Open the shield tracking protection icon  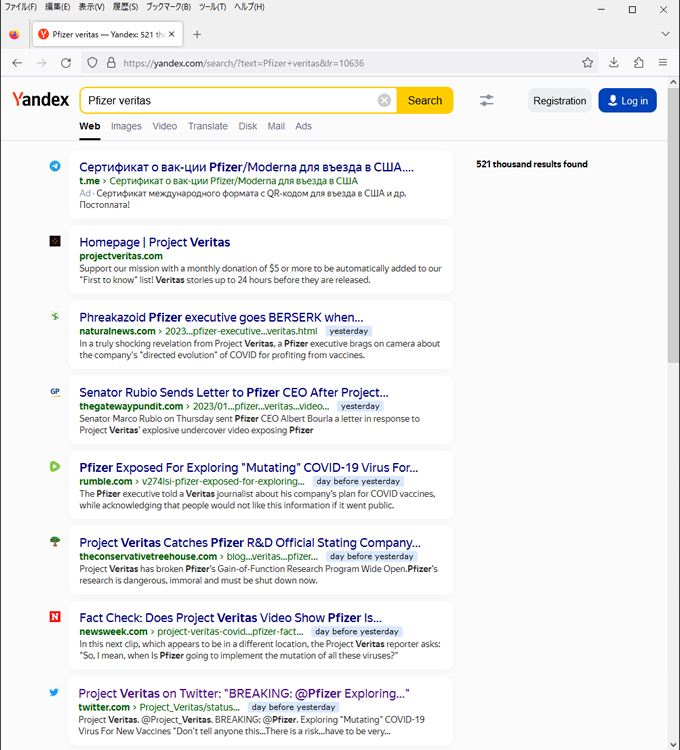point(92,63)
